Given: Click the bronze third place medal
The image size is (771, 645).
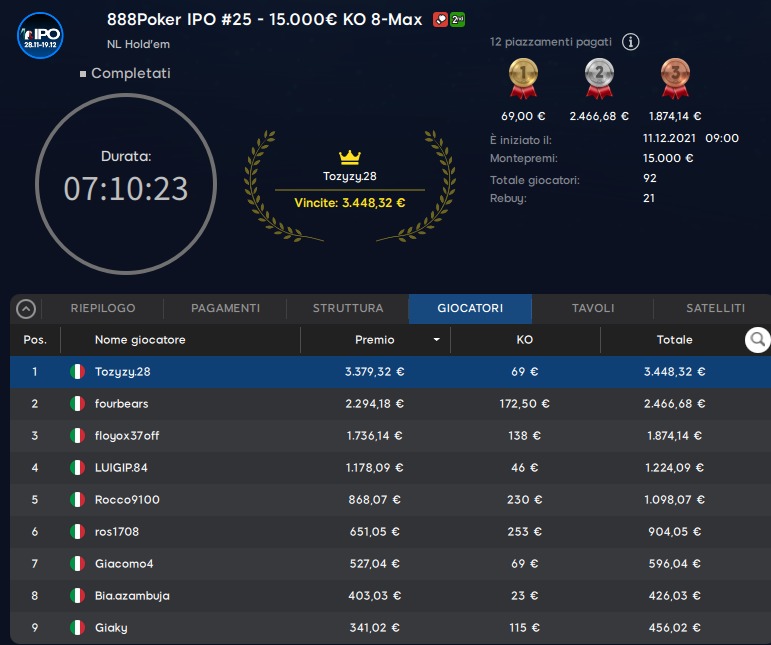Looking at the screenshot, I should (675, 78).
